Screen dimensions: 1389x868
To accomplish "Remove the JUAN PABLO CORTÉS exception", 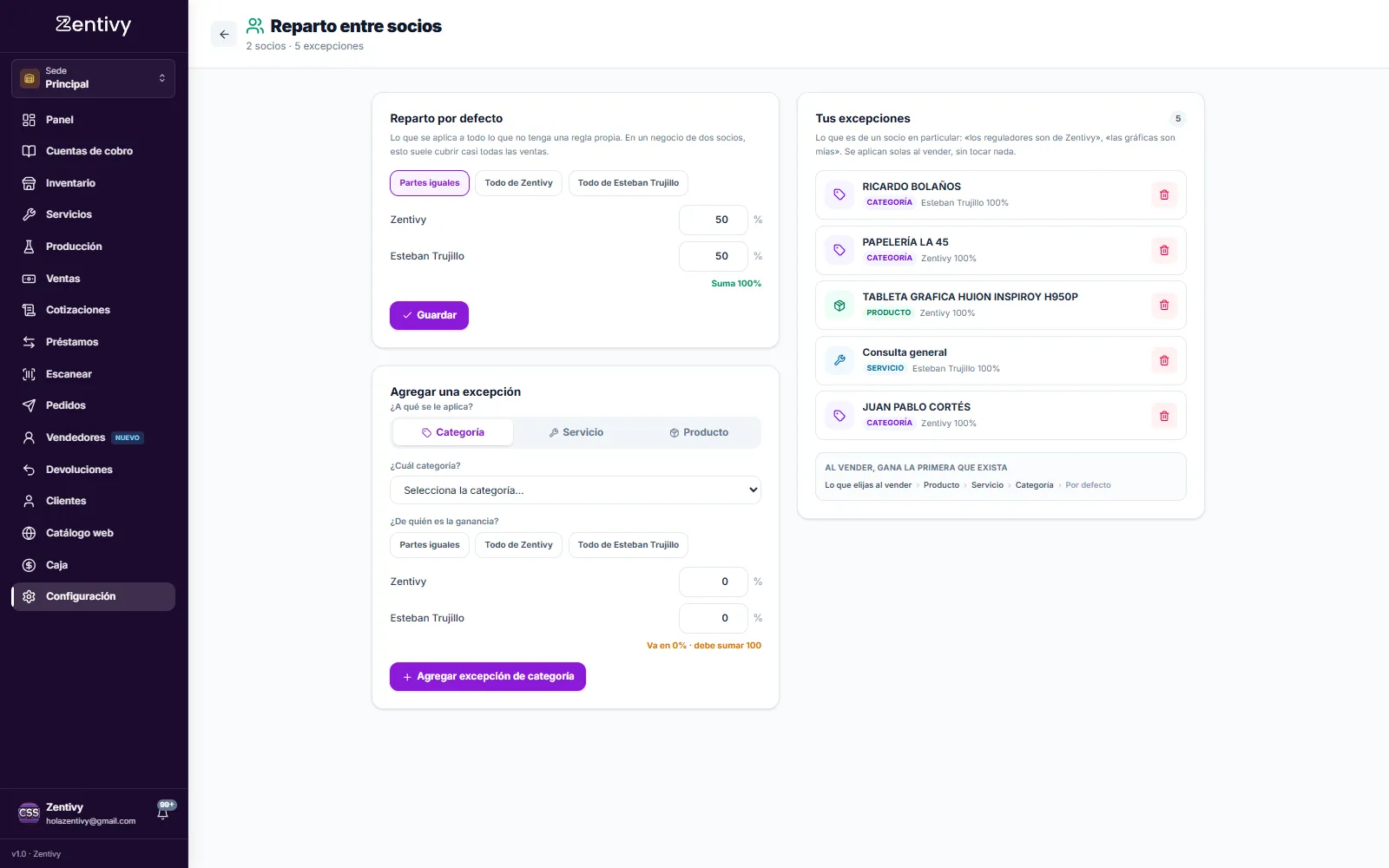I will 1164,417.
